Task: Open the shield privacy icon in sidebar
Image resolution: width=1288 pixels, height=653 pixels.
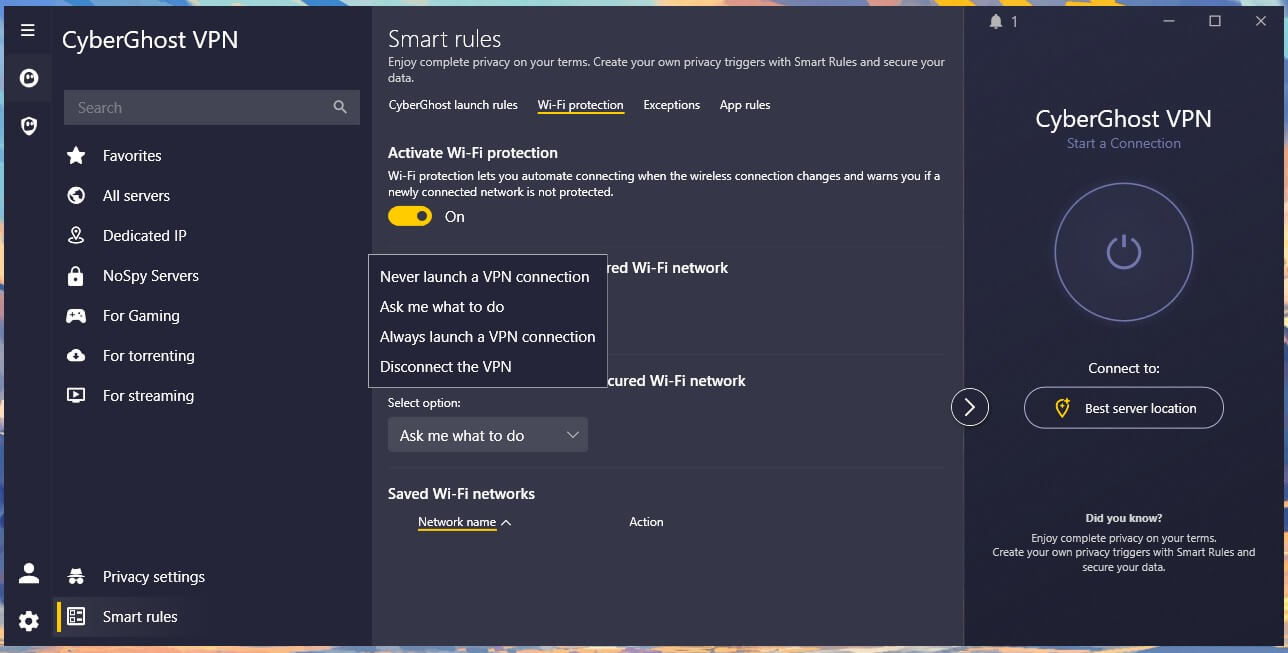Action: pos(29,126)
